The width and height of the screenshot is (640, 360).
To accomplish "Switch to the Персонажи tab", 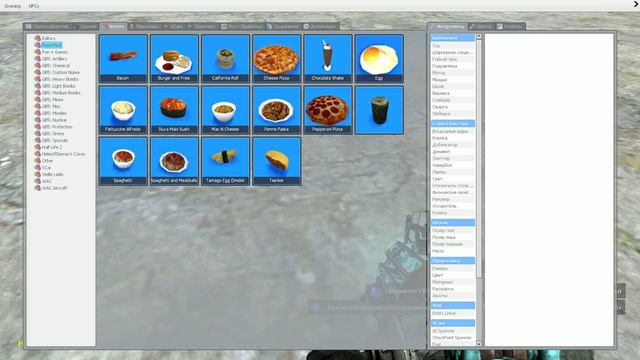I will [x=144, y=27].
